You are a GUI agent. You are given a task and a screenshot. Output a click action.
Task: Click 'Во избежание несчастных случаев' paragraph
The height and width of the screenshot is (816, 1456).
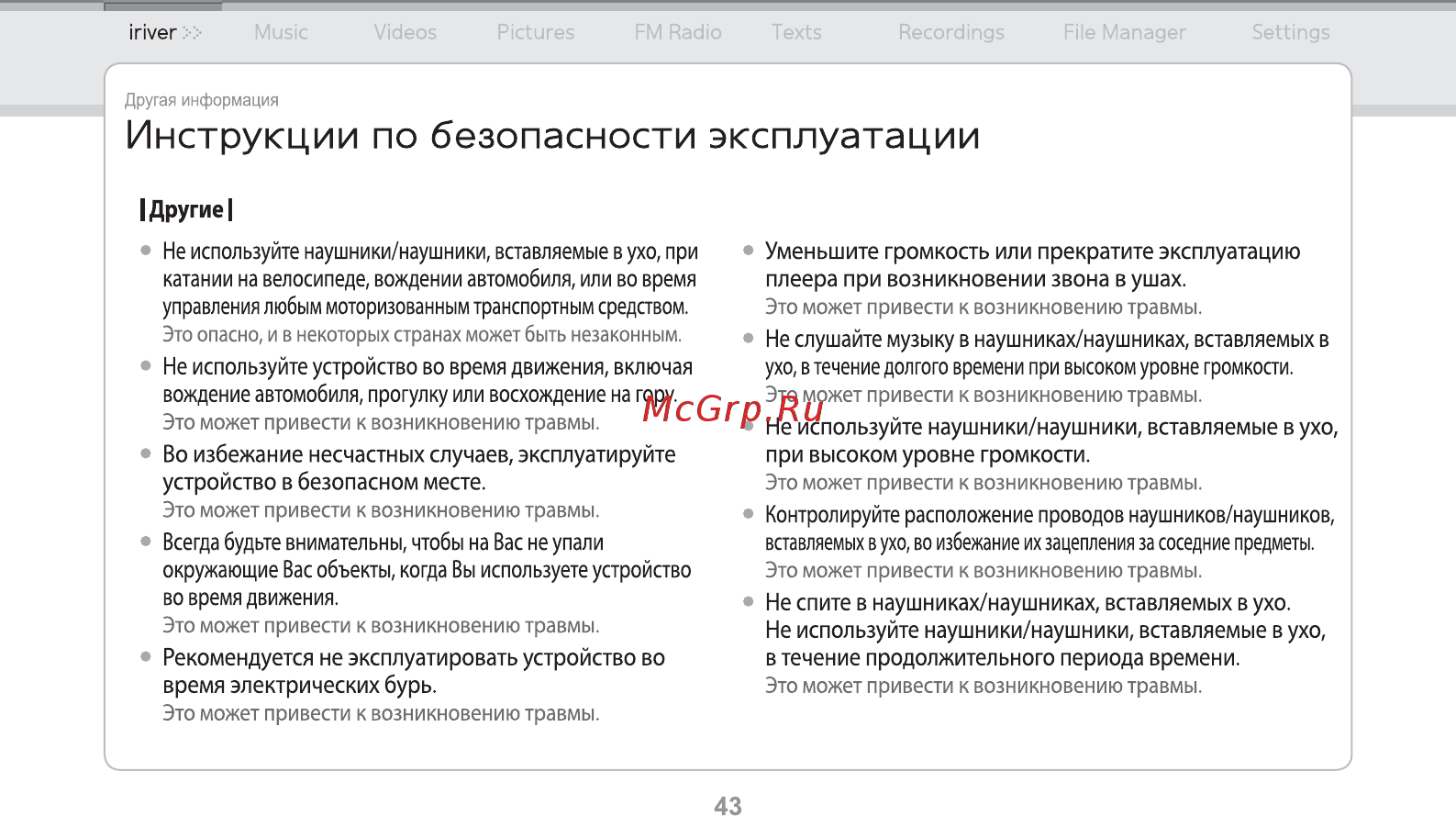click(419, 468)
